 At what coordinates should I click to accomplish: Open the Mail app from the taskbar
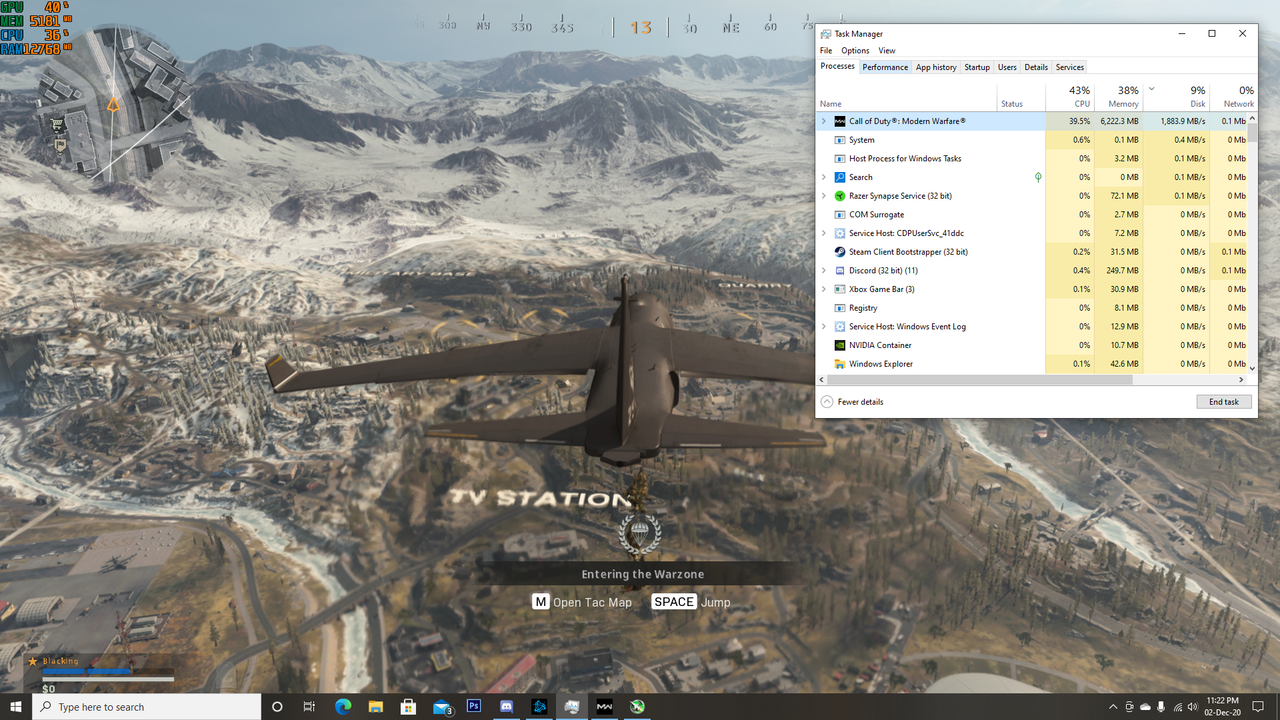442,707
